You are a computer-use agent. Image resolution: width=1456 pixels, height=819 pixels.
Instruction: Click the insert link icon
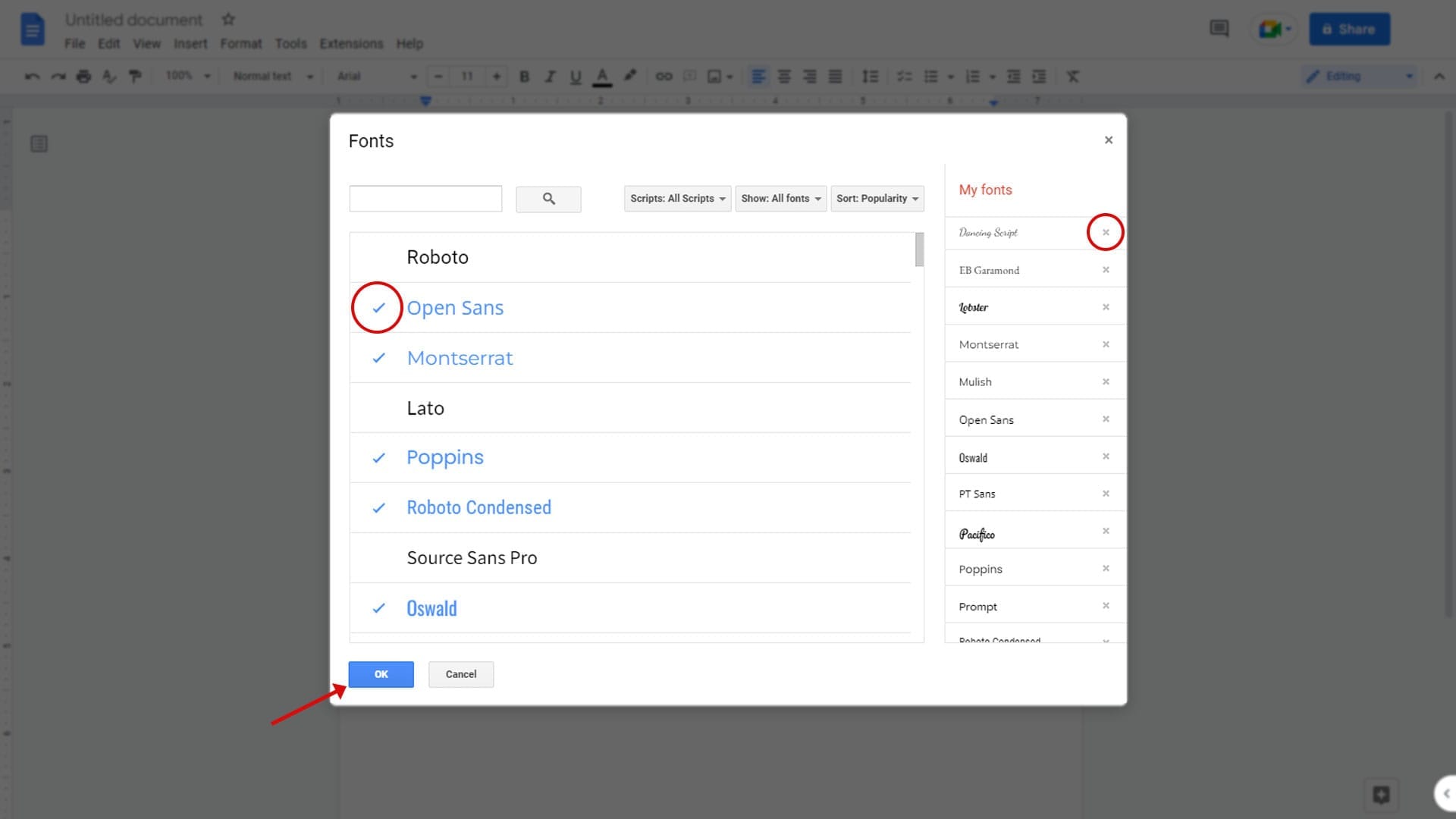(x=664, y=77)
